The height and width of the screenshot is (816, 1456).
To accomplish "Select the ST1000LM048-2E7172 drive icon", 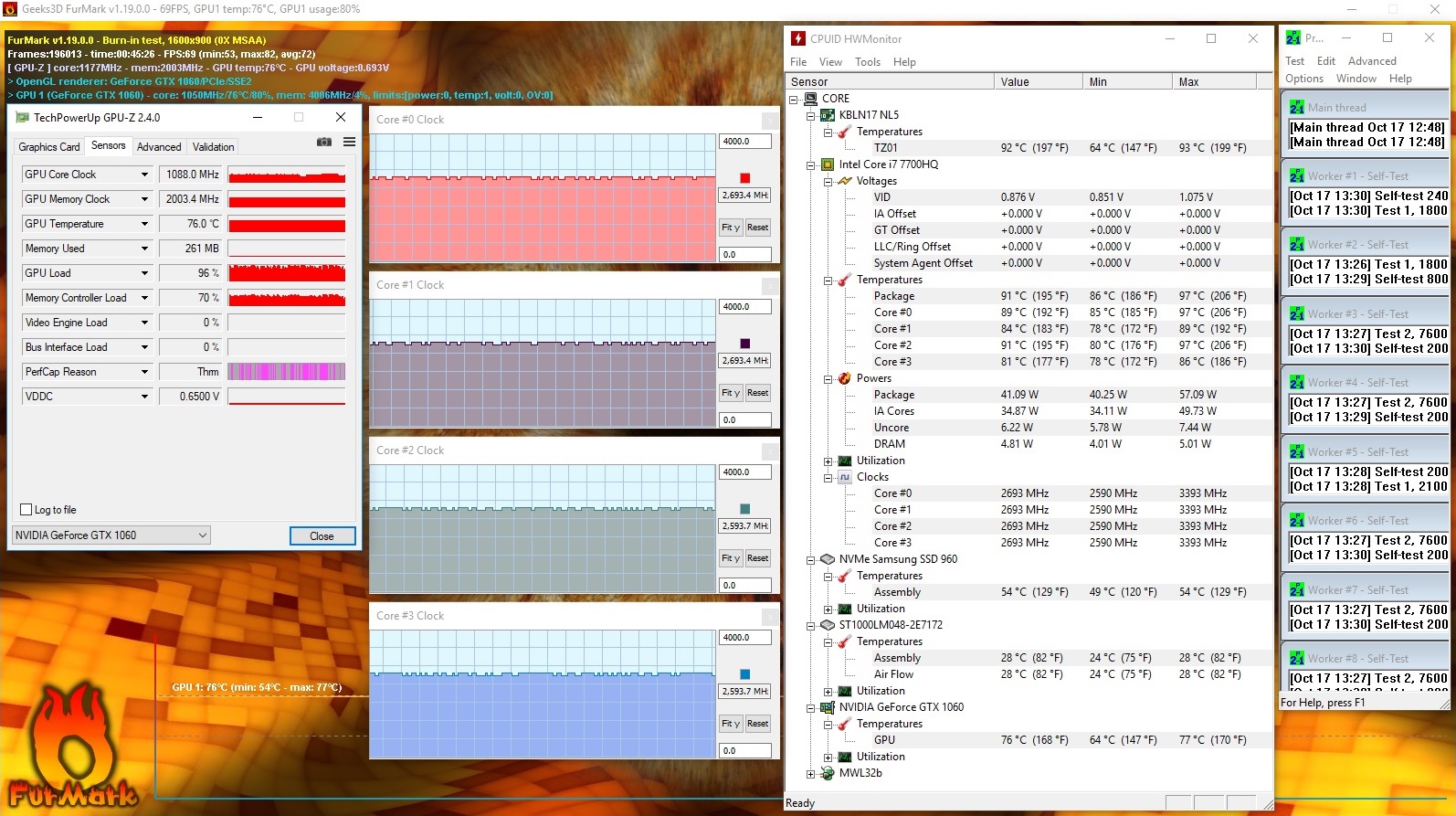I will (x=828, y=625).
